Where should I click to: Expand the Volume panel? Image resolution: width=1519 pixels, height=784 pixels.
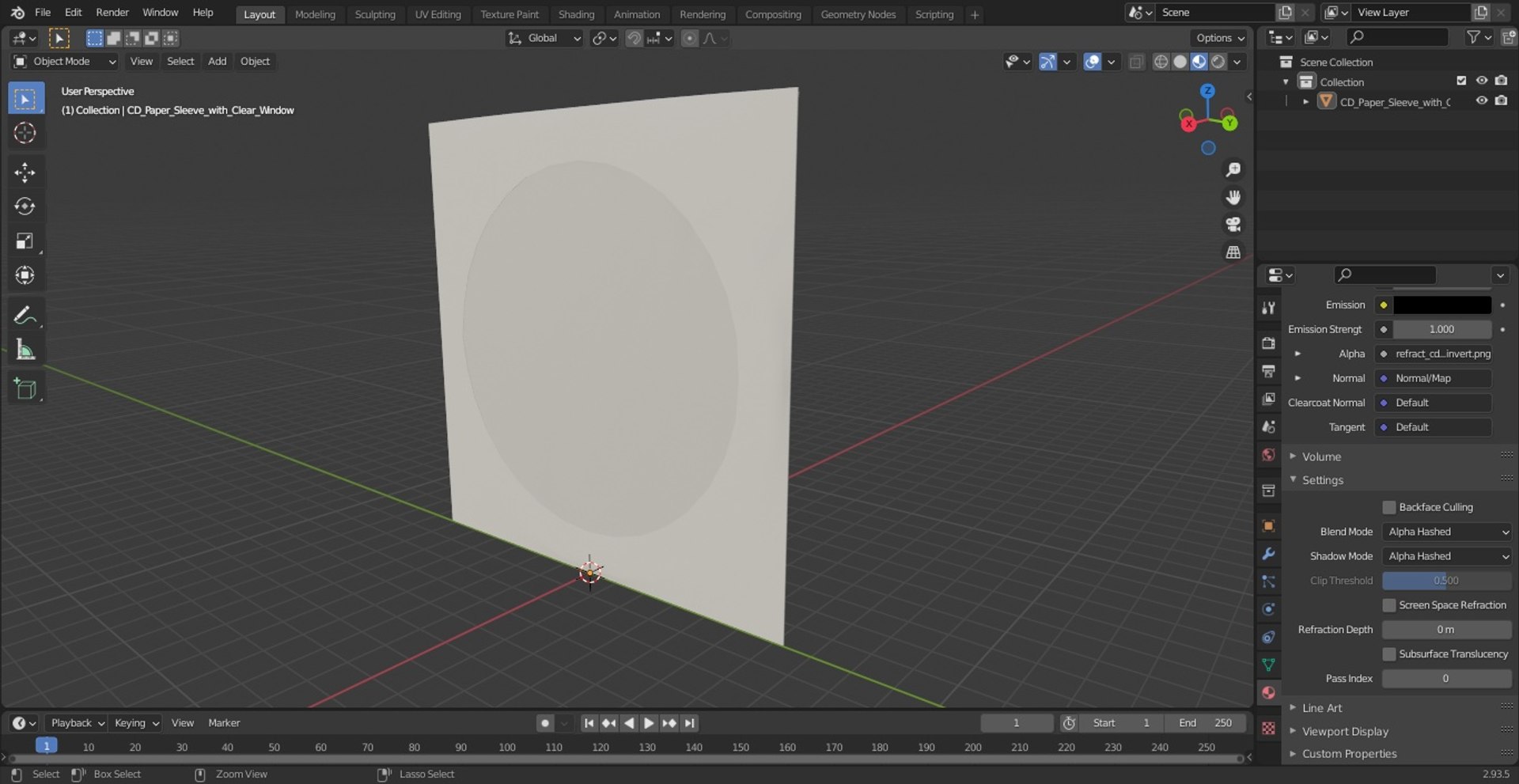(1321, 456)
